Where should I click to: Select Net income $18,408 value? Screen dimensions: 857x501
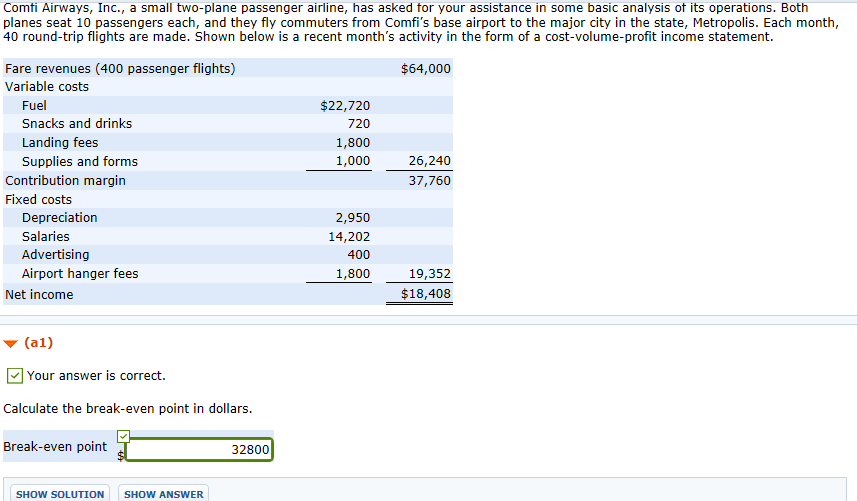click(426, 294)
